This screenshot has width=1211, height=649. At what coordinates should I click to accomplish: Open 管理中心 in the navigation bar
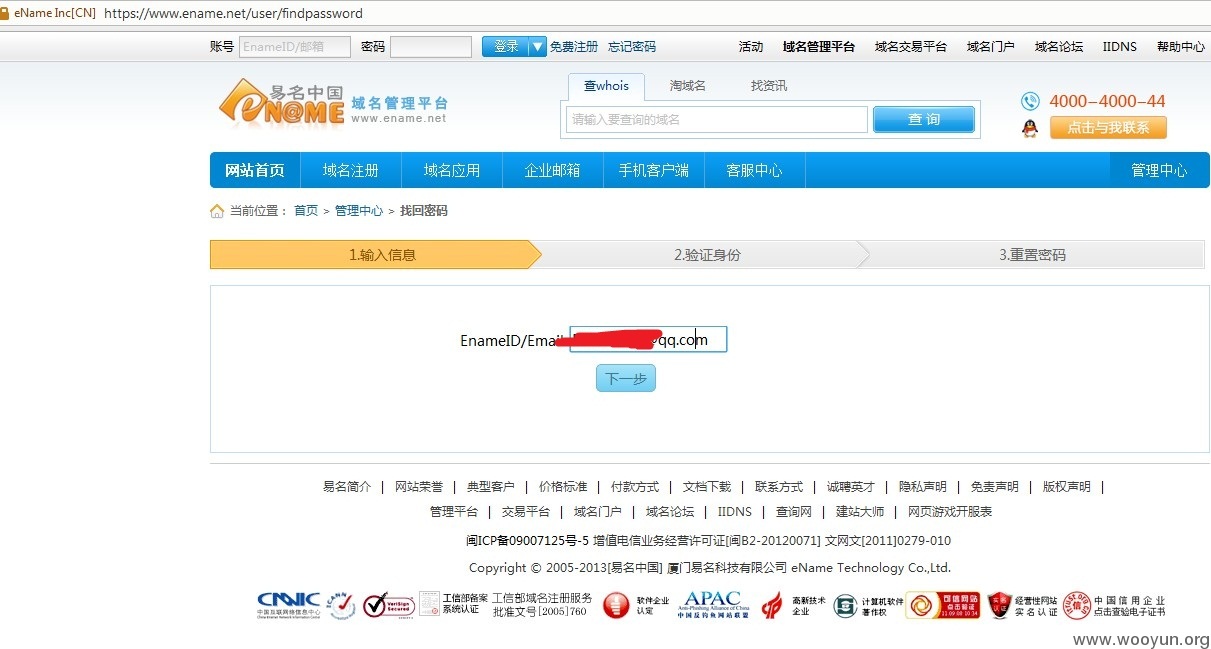point(1159,170)
